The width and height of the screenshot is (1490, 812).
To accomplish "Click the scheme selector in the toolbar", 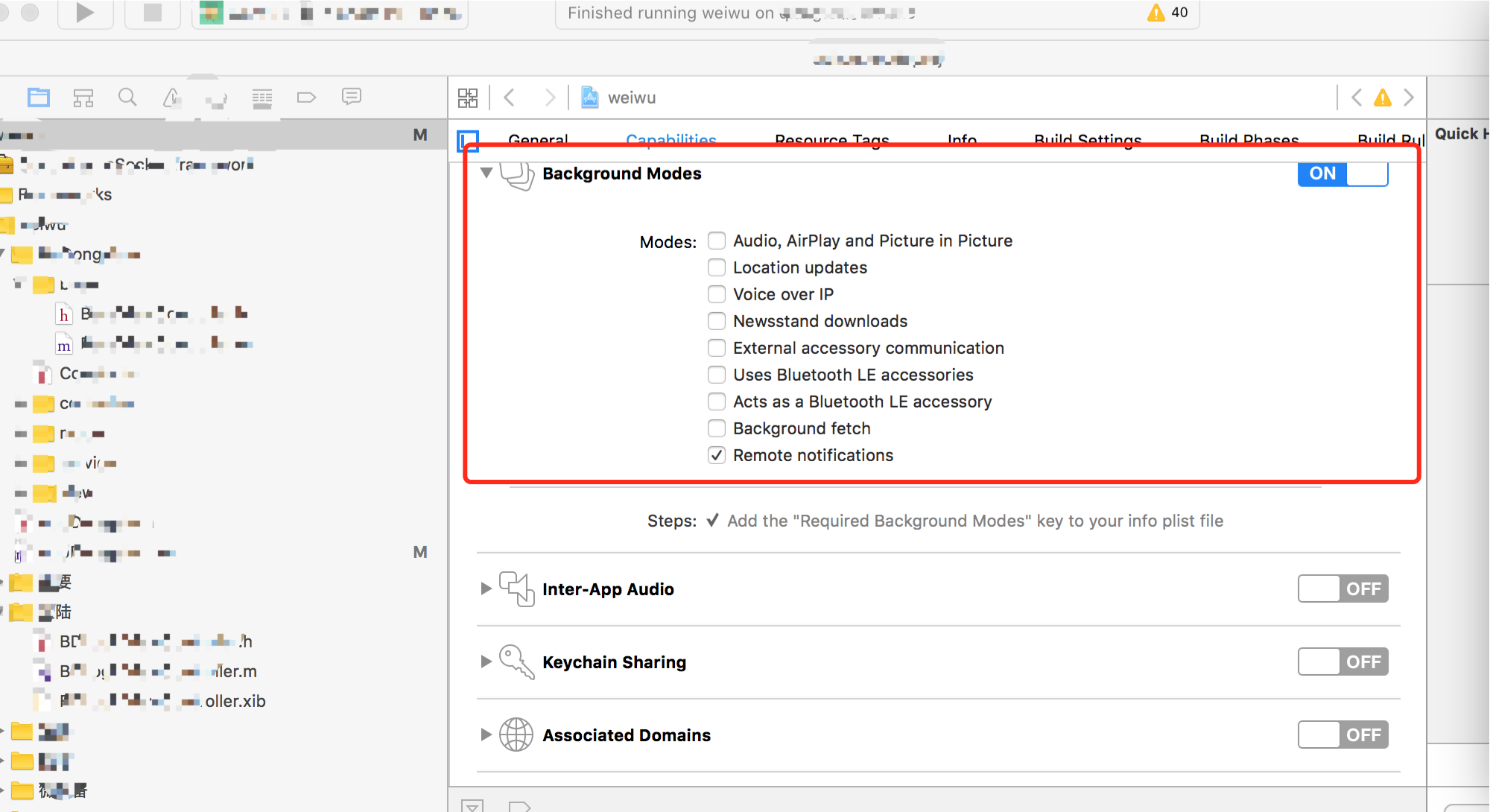I will pyautogui.click(x=330, y=13).
